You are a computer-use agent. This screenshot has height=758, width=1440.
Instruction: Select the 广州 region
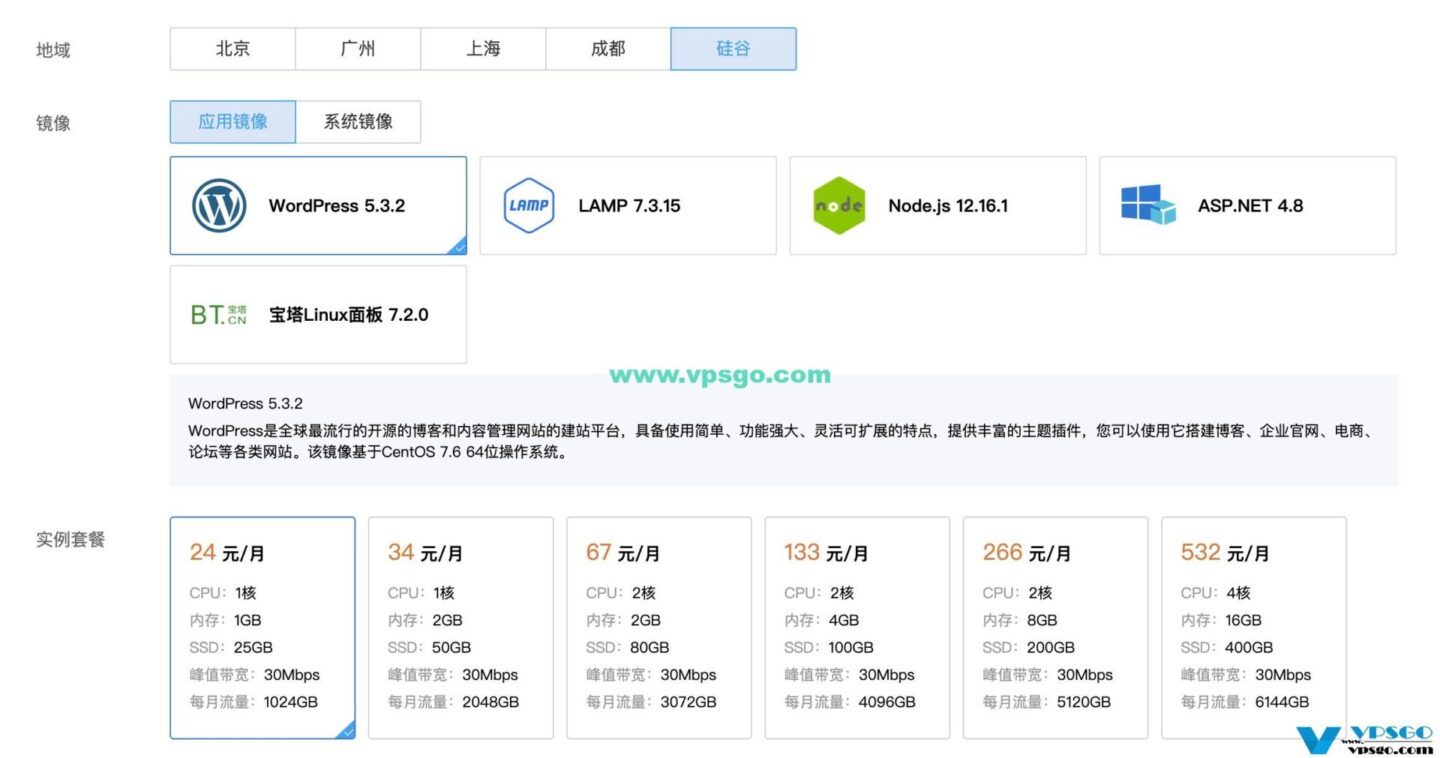[x=358, y=49]
